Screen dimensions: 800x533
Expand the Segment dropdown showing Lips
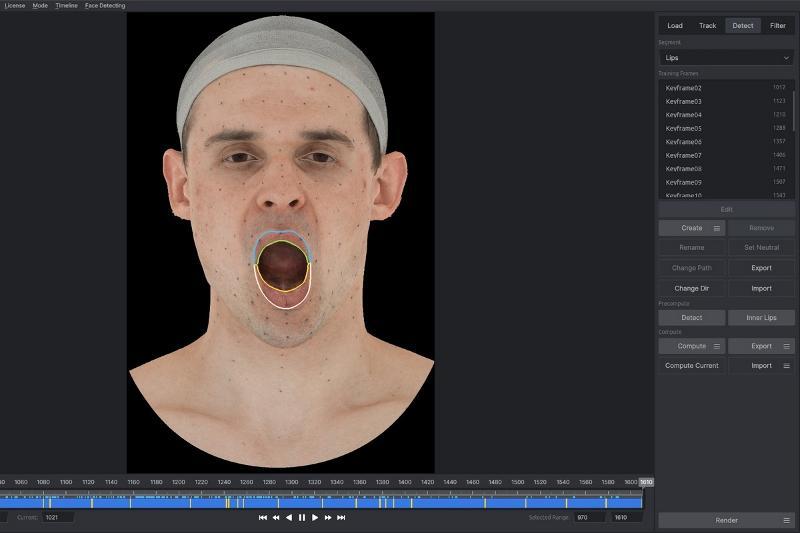[726, 58]
